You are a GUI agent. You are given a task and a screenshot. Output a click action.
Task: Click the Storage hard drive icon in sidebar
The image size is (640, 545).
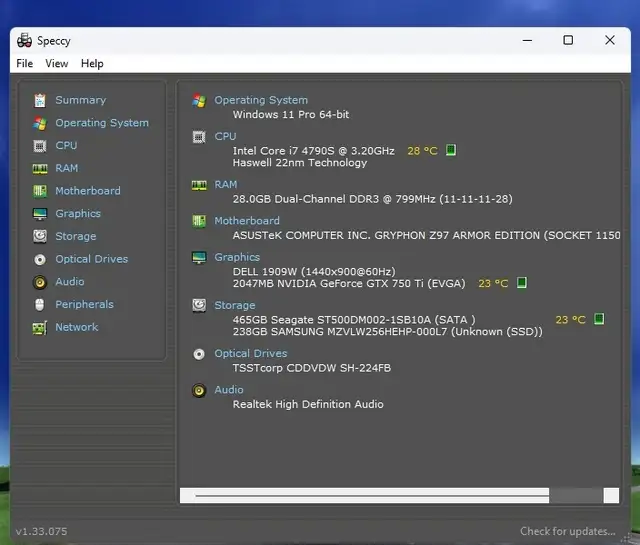[40, 236]
